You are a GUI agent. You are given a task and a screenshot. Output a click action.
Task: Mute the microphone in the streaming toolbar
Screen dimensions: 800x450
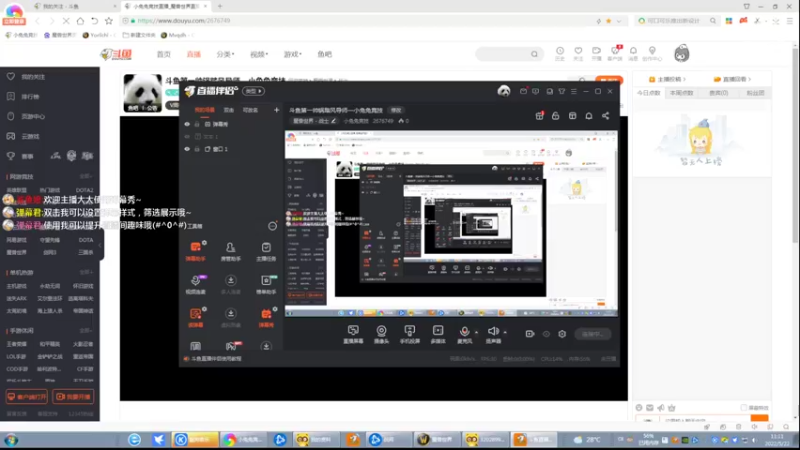(464, 334)
